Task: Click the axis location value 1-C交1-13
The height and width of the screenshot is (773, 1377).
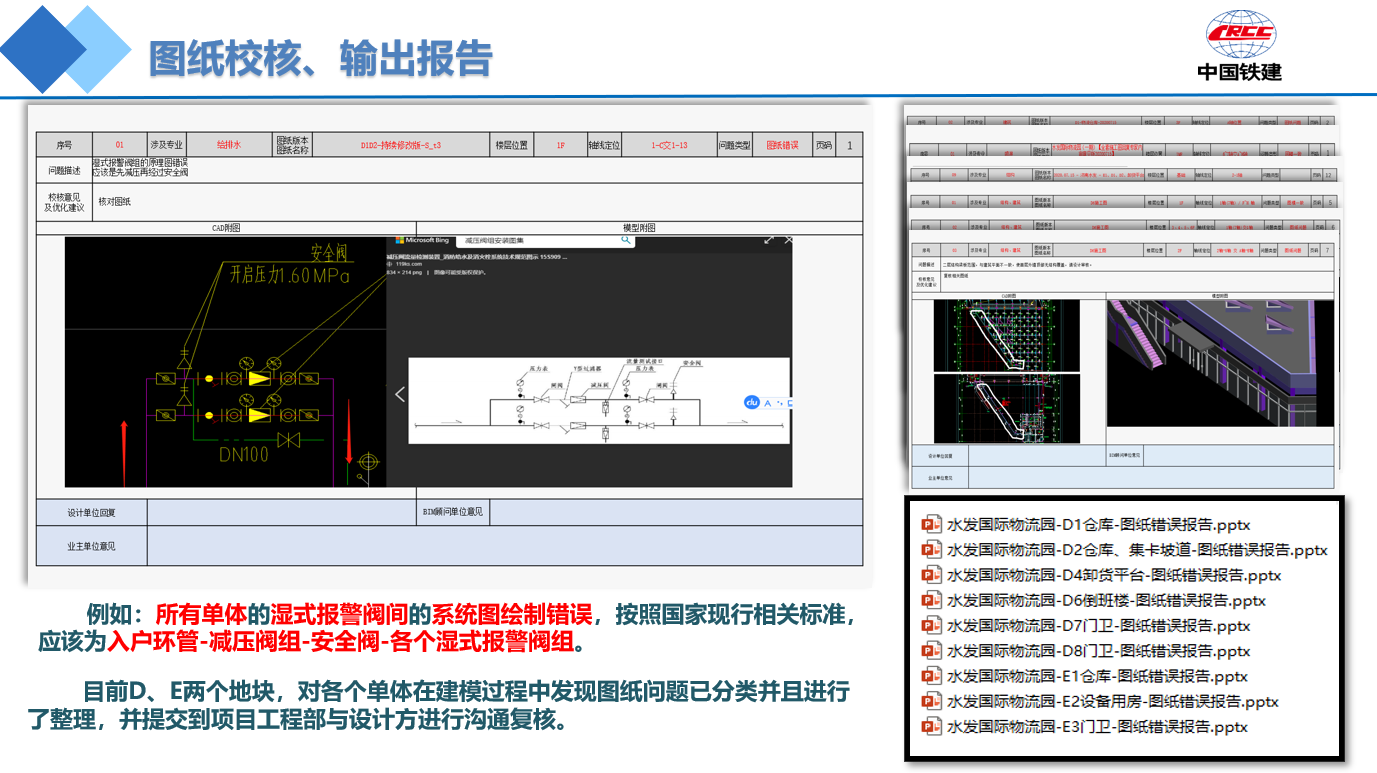Action: tap(669, 145)
